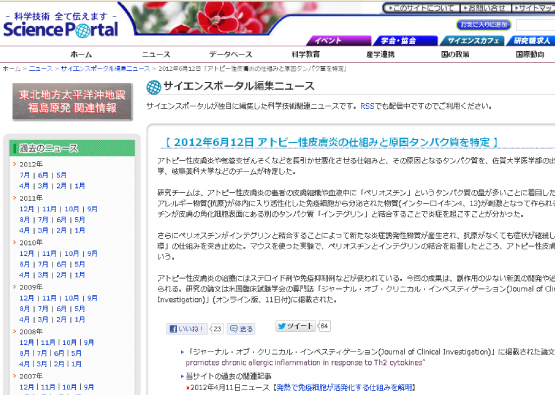This screenshot has width=555, height=395.
Task: Click the globe icon beside サイエンスポータル編集ニュース heading
Action: [154, 87]
